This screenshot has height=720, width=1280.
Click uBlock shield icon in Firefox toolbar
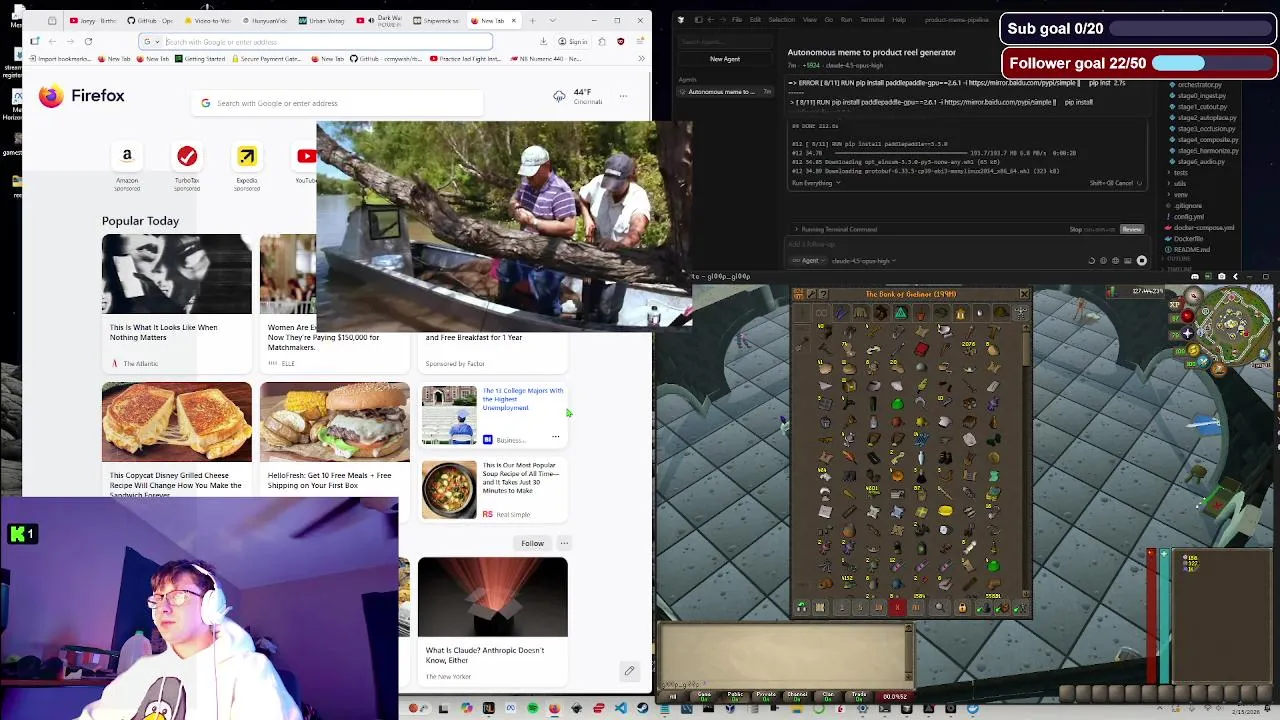[620, 41]
